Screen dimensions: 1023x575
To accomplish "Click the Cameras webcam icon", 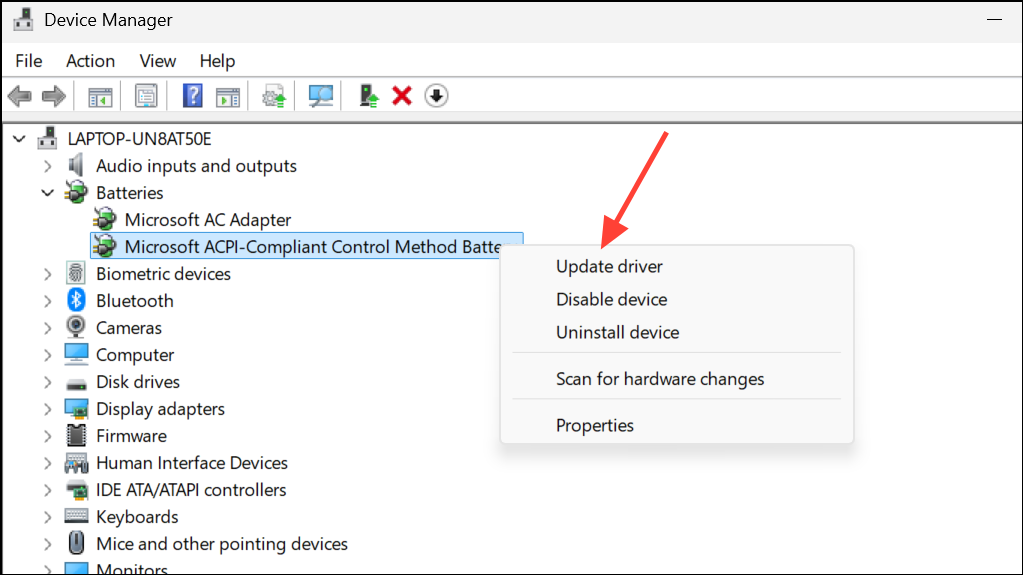I will (x=76, y=327).
